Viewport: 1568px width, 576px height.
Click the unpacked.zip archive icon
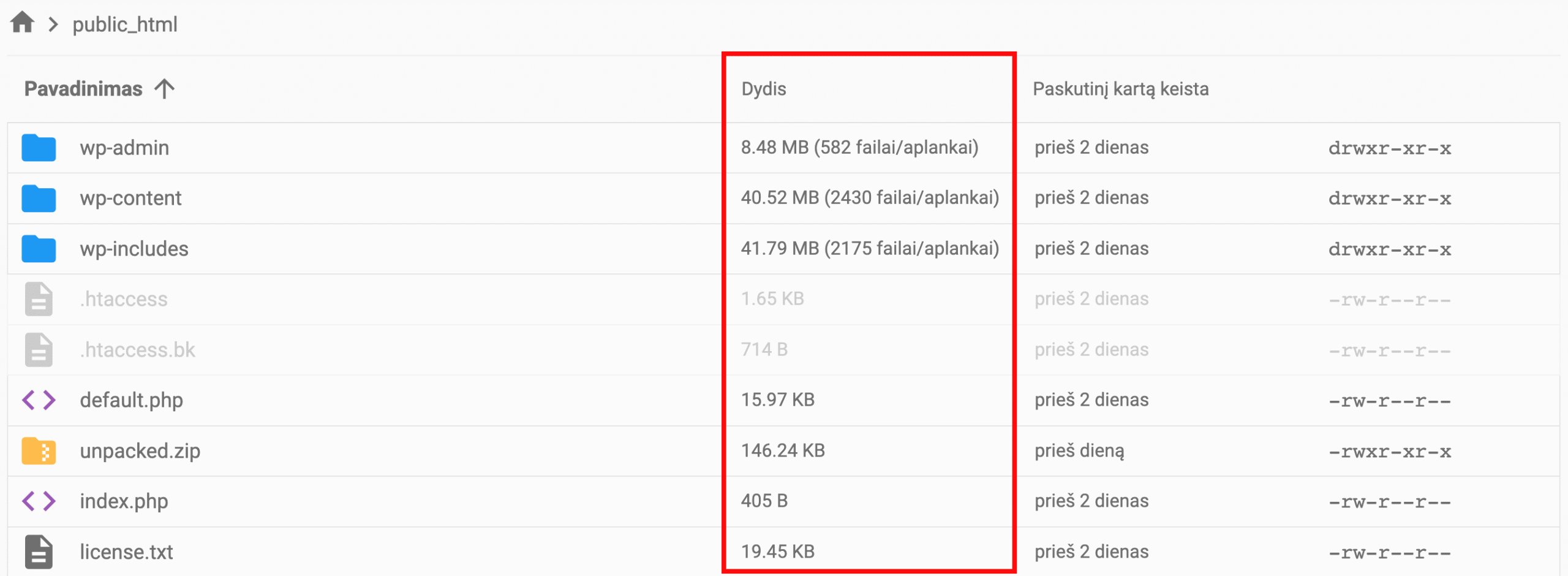point(39,451)
